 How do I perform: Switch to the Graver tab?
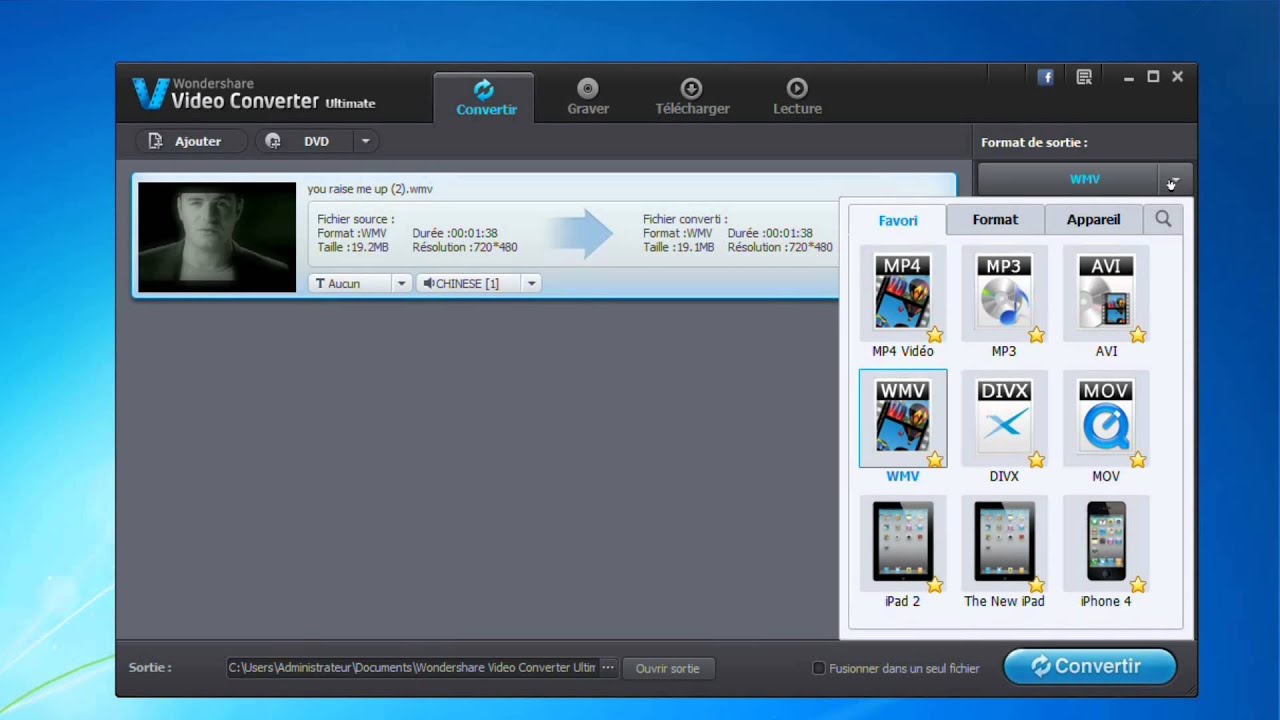tap(588, 98)
